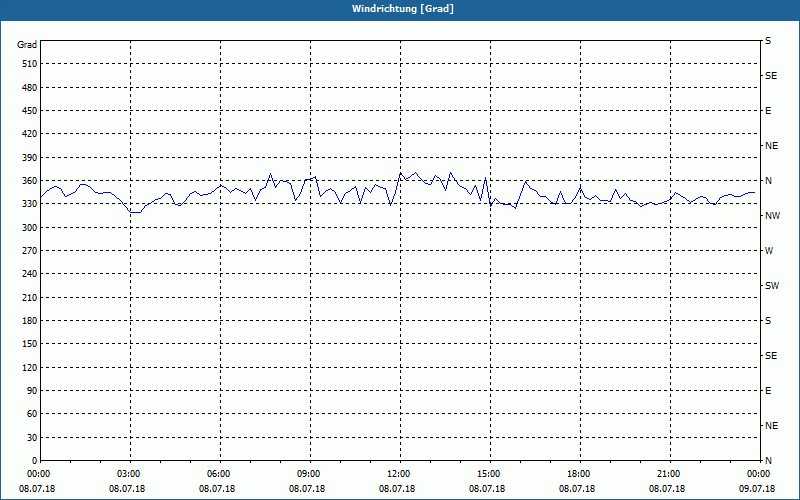
Task: Click the 300 y-axis value
Action: pos(30,228)
